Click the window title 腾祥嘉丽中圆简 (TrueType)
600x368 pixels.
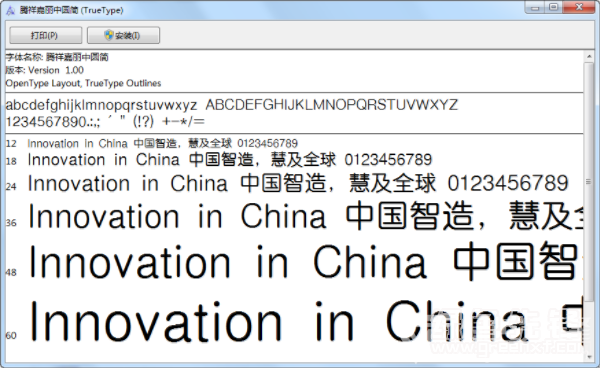click(x=72, y=10)
